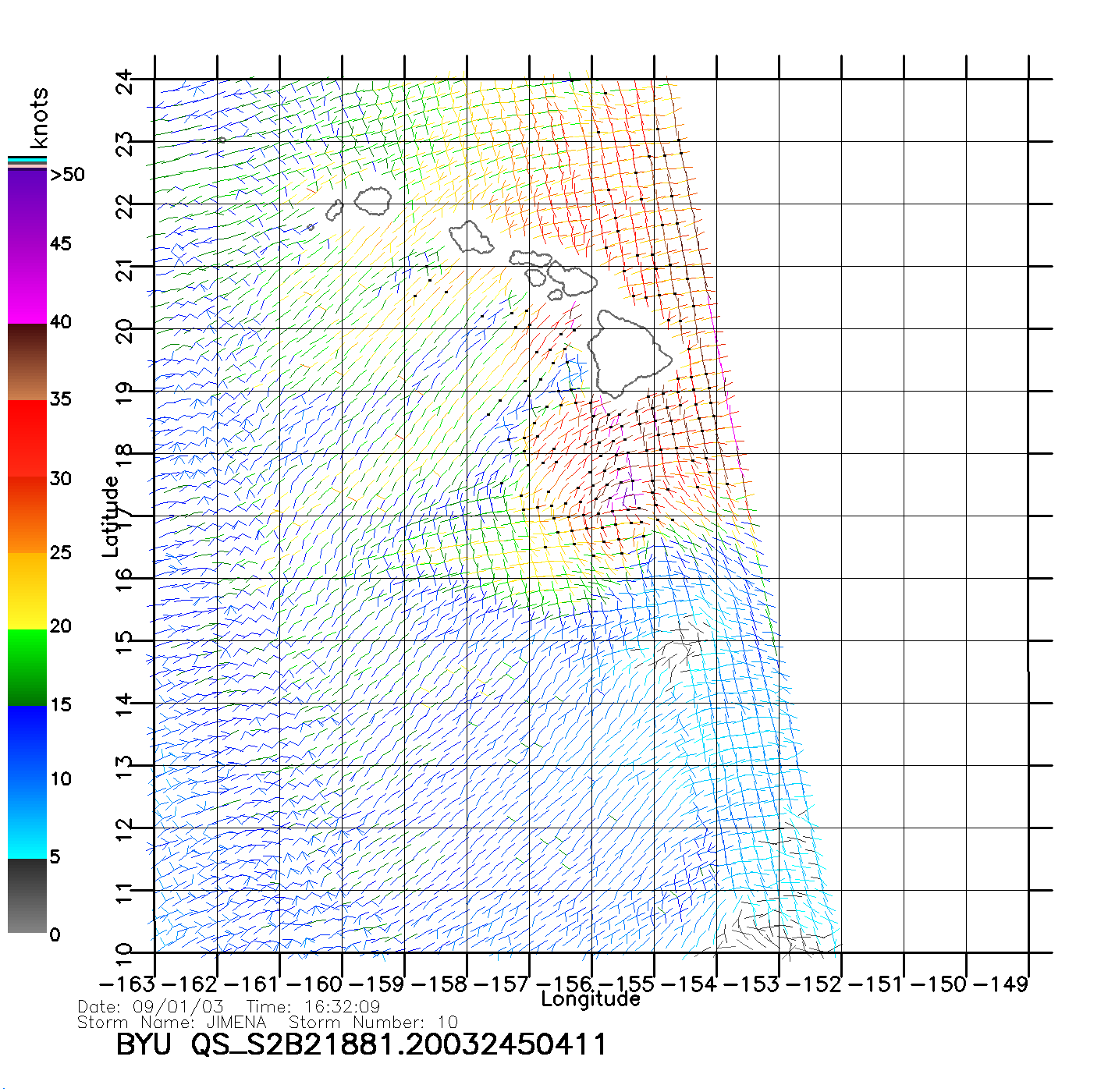Click the Oahu island outline
Screen dimensions: 1108x1092
471,237
